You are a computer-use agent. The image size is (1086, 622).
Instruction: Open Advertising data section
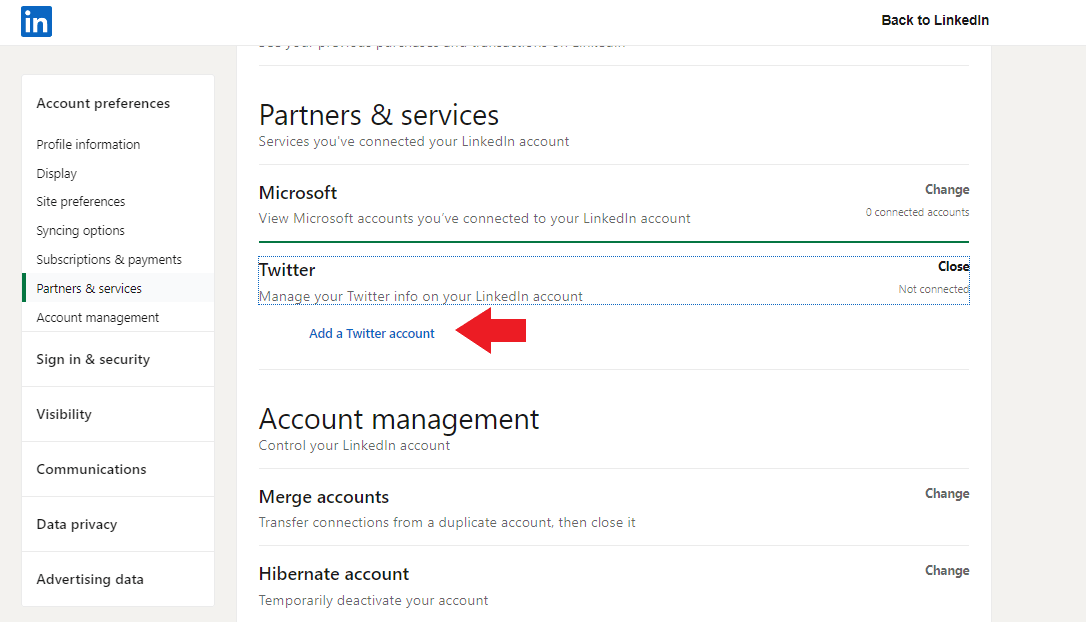pyautogui.click(x=90, y=579)
